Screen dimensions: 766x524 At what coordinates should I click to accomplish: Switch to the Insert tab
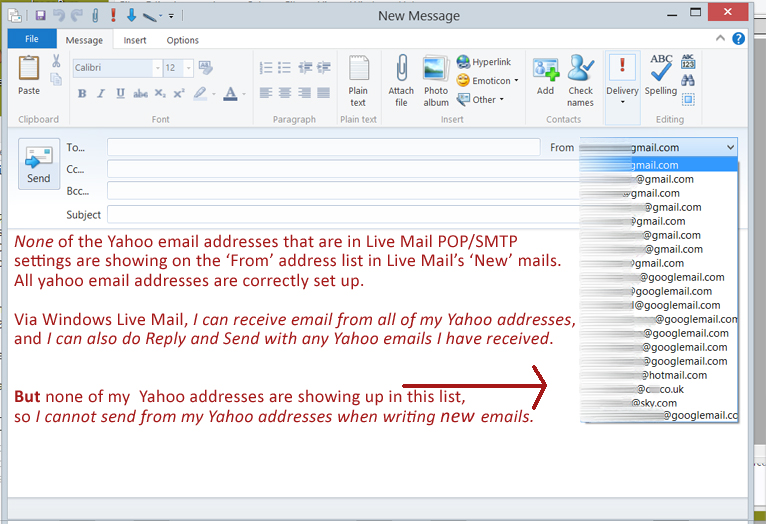click(135, 40)
